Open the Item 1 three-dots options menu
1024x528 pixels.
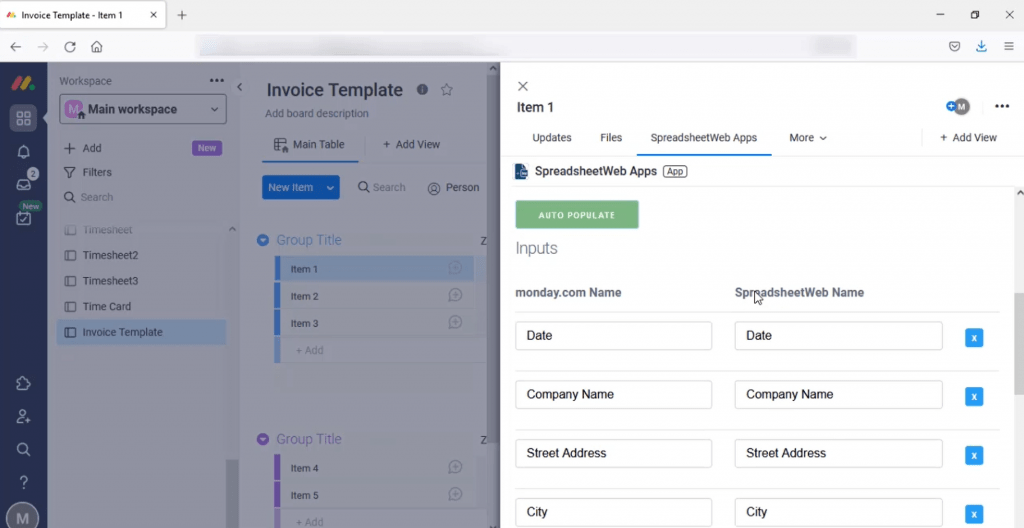click(1002, 107)
